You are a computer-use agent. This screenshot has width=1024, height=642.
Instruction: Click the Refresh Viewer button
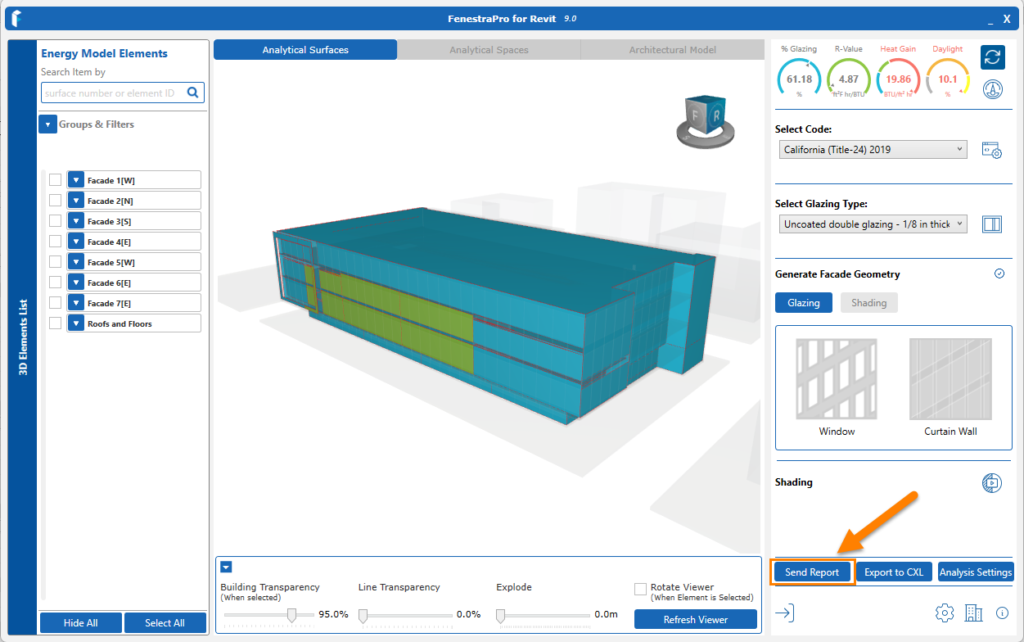pos(696,619)
